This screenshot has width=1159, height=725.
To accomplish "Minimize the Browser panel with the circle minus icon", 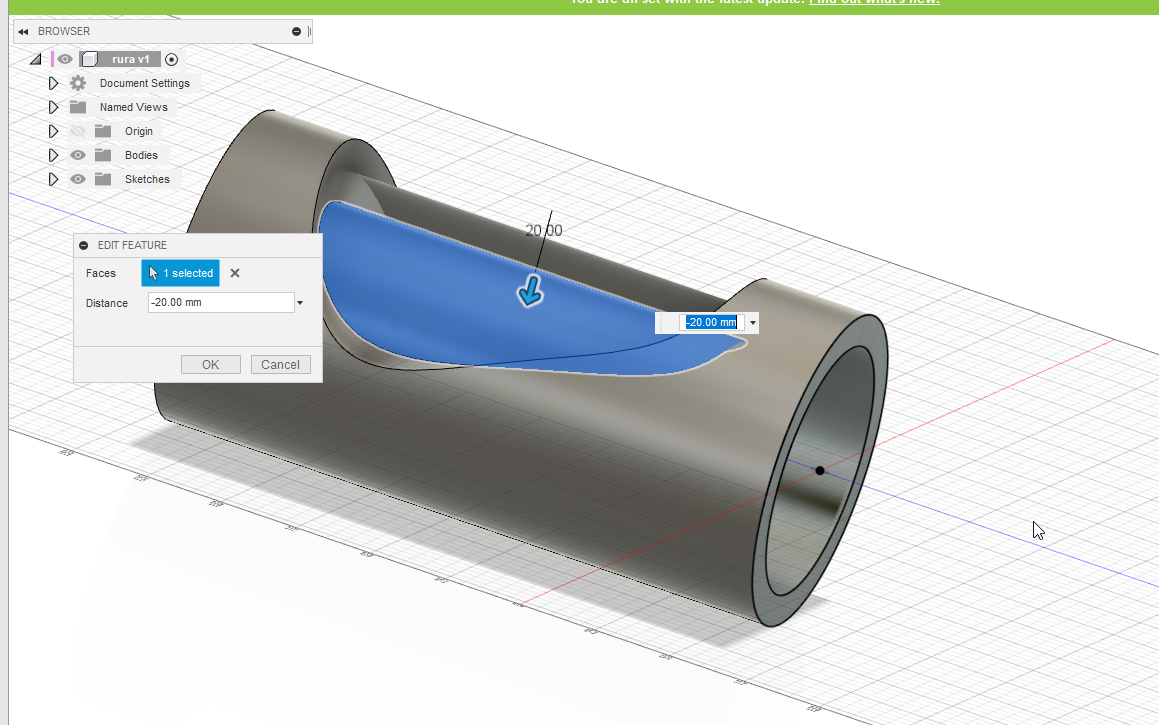I will (296, 32).
